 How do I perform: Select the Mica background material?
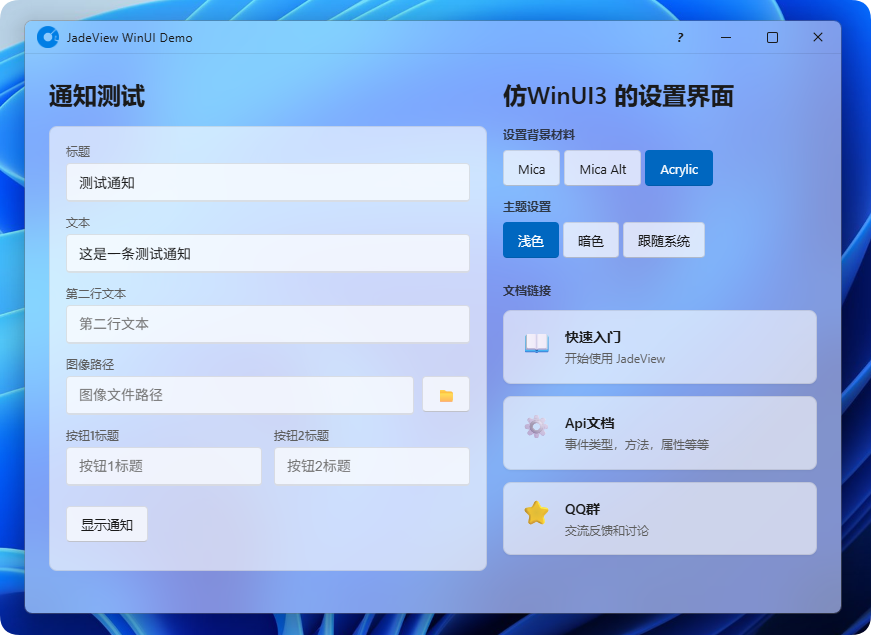[x=531, y=169]
